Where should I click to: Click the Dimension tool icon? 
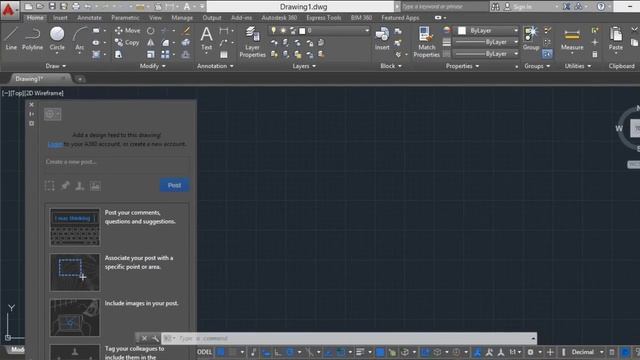224,31
